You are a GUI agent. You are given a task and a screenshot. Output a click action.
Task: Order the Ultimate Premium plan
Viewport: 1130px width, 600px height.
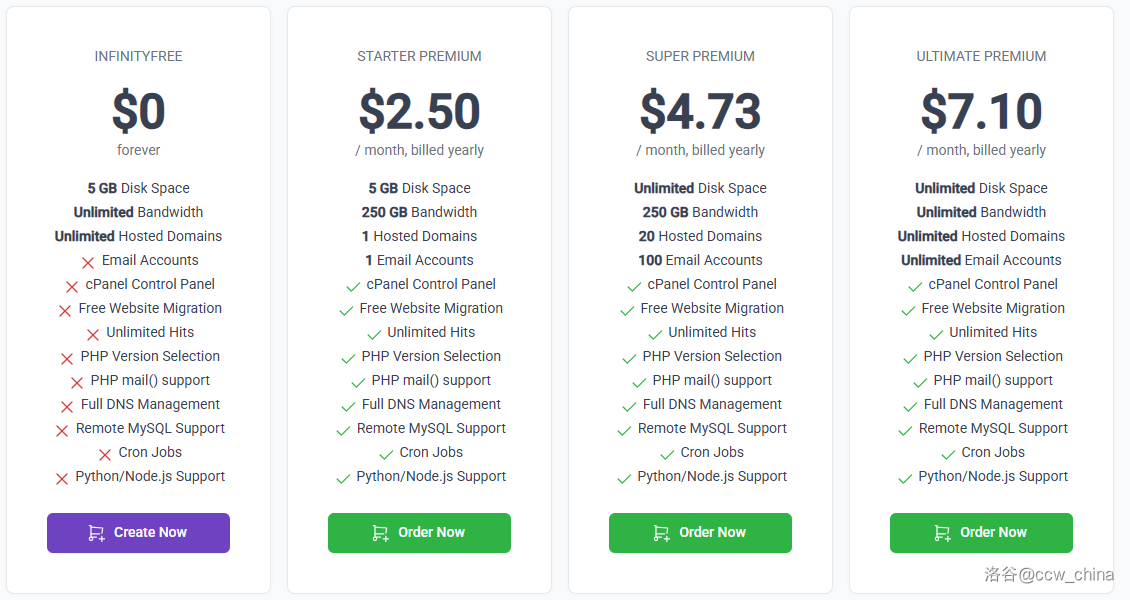click(981, 533)
